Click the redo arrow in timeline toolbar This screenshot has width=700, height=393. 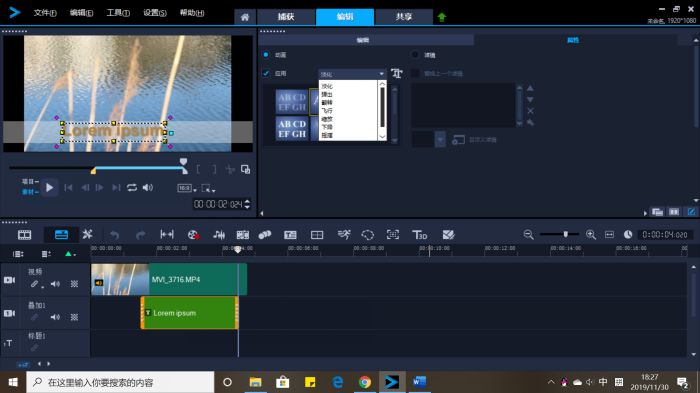pyautogui.click(x=141, y=235)
